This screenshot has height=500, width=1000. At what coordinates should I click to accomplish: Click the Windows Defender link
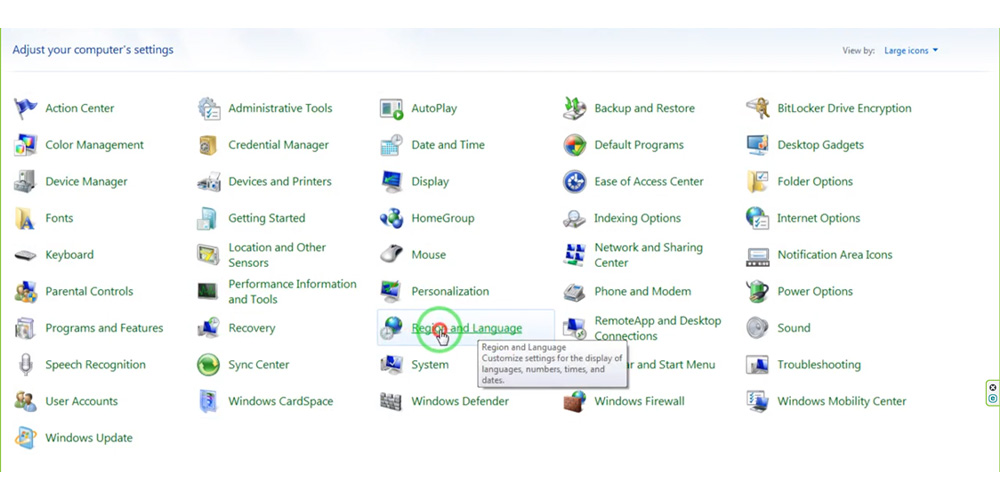click(460, 401)
